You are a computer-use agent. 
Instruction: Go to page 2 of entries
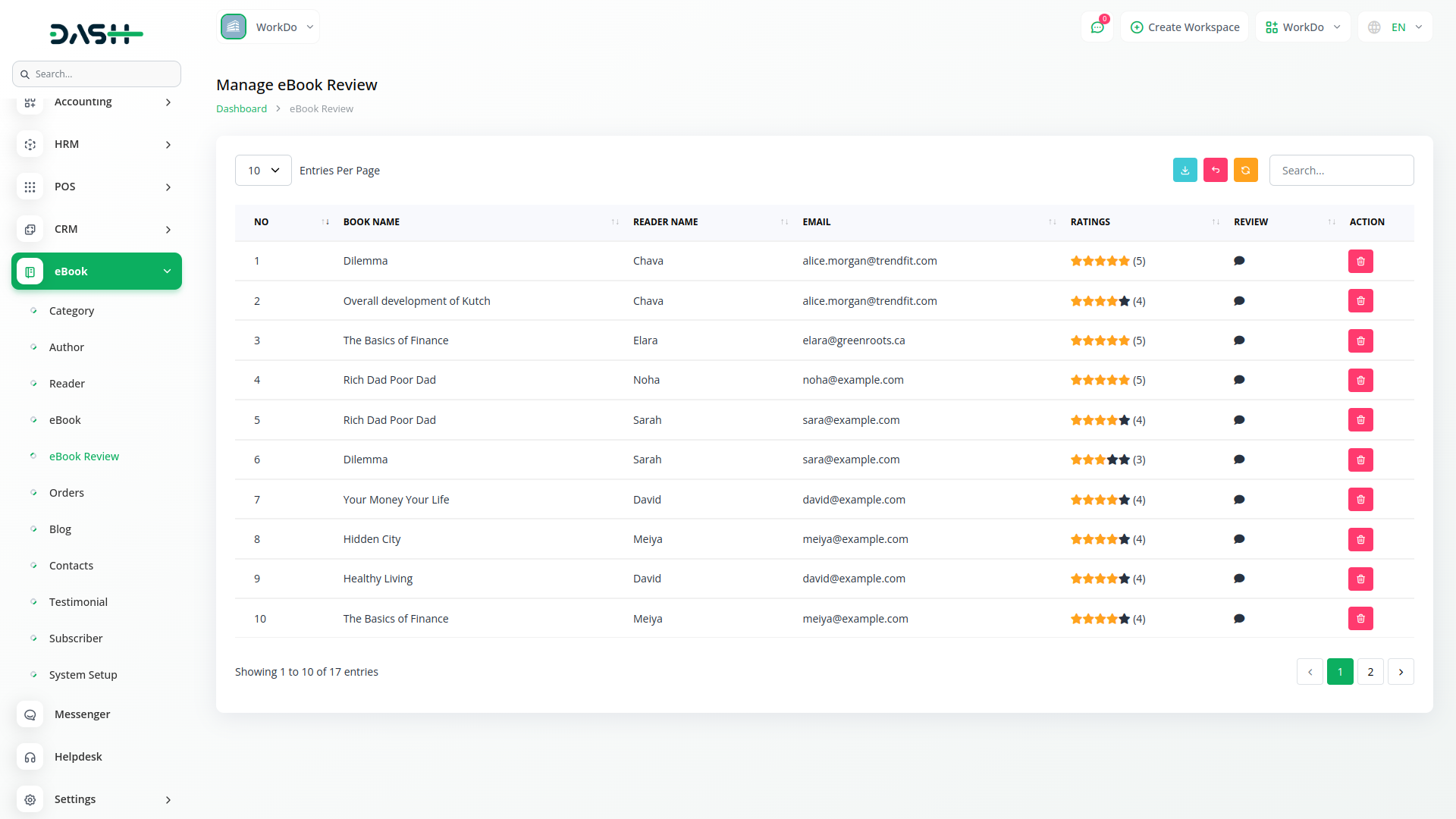coord(1370,672)
